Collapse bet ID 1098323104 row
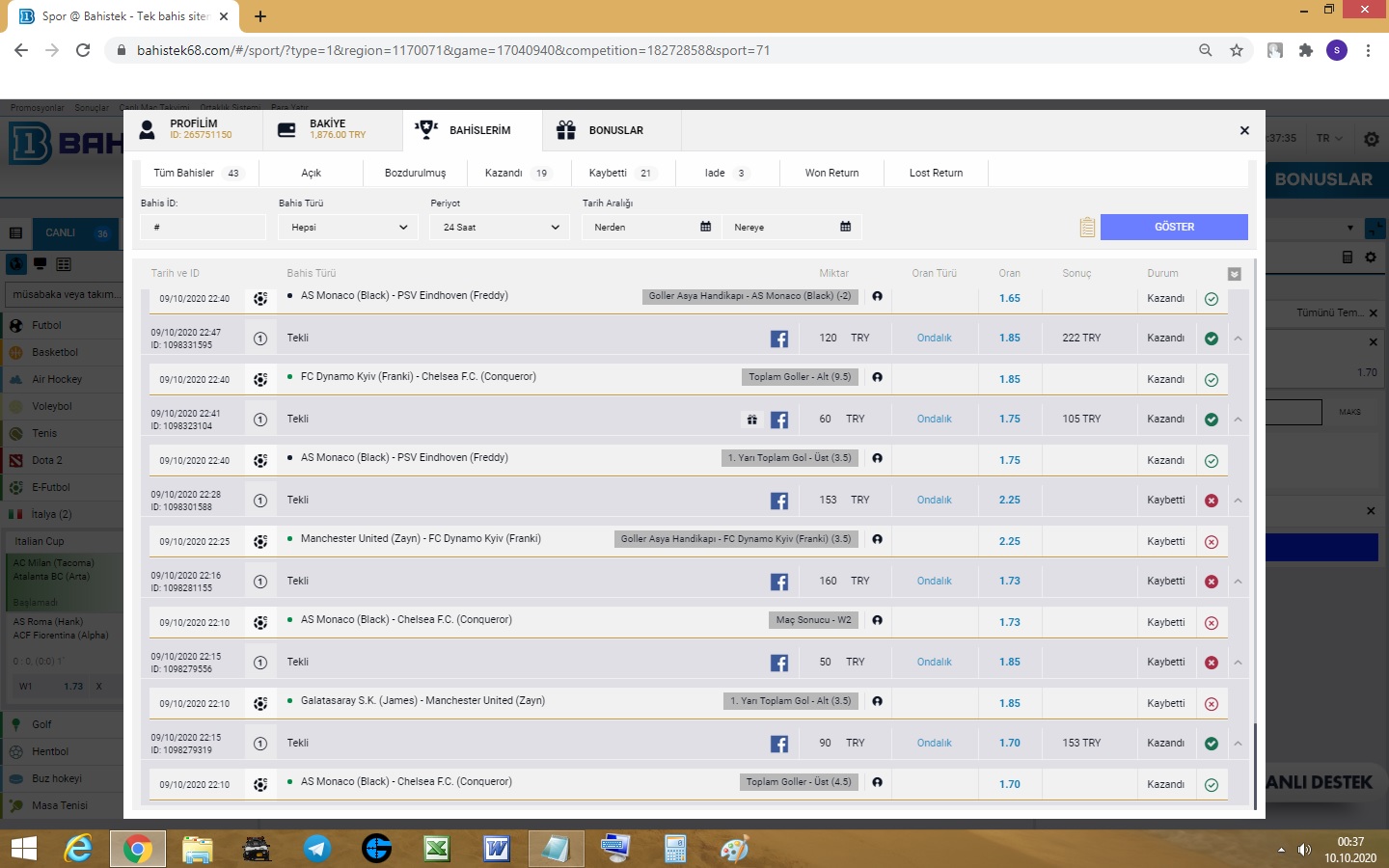The image size is (1389, 868). pyautogui.click(x=1238, y=420)
